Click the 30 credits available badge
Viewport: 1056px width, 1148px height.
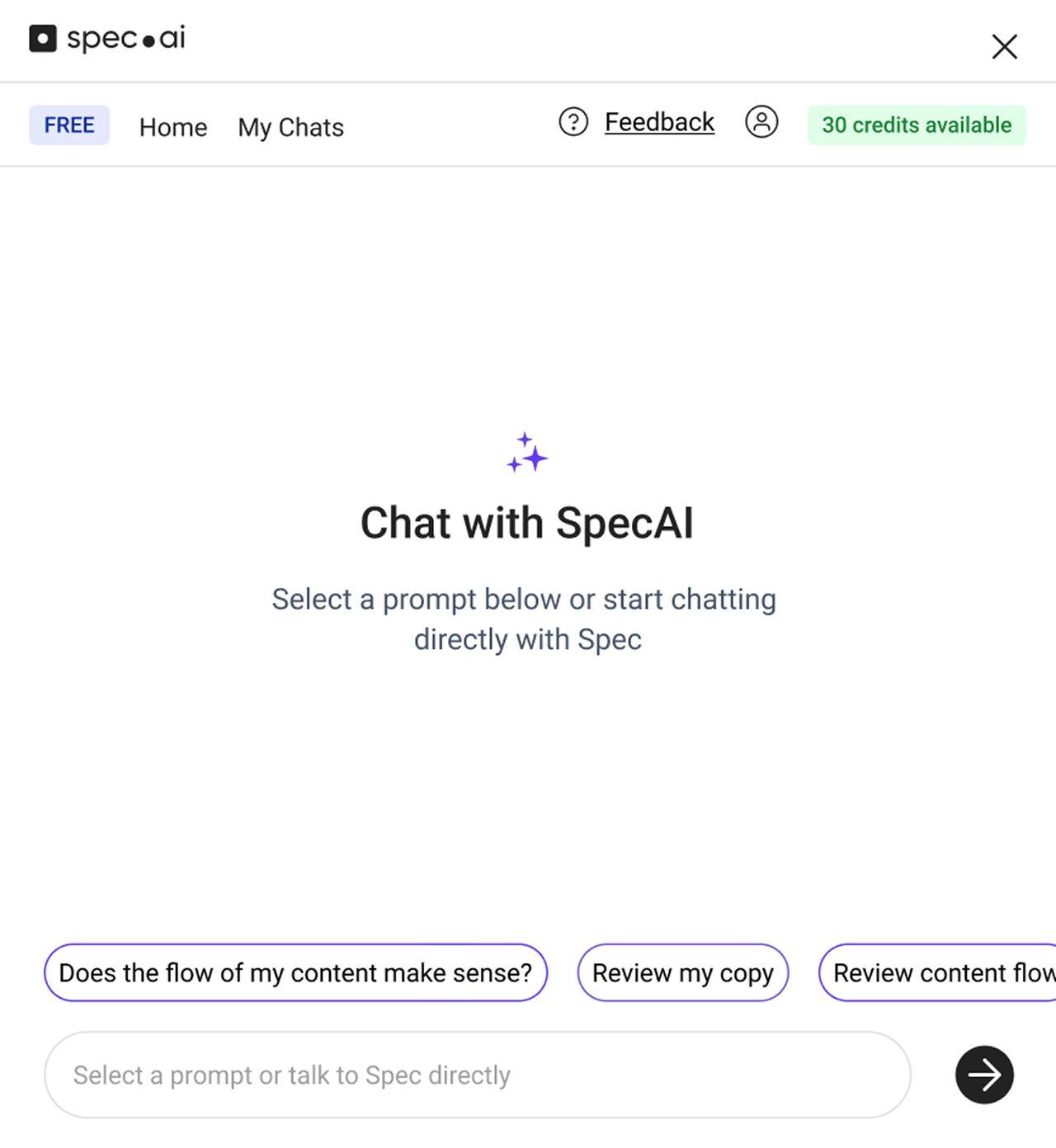pyautogui.click(x=917, y=125)
